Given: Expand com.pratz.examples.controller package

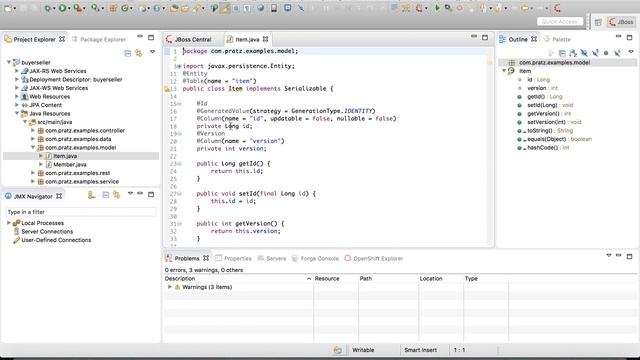Looking at the screenshot, I should (33, 130).
